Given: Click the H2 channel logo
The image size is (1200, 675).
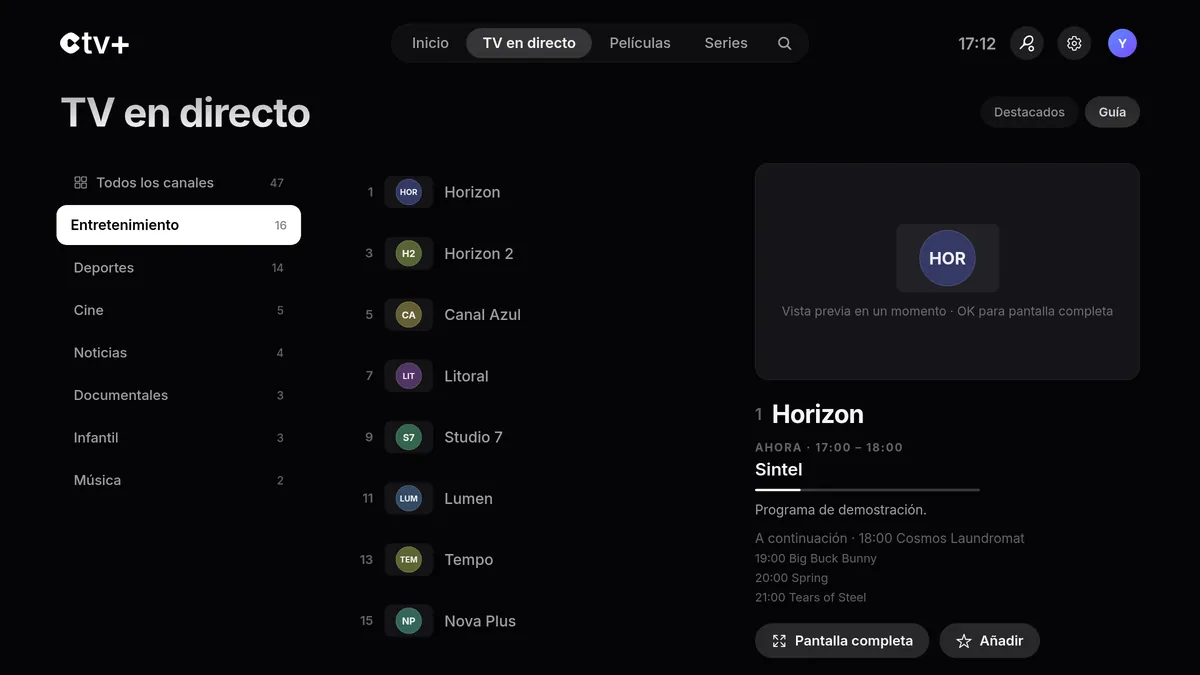Looking at the screenshot, I should tap(409, 254).
